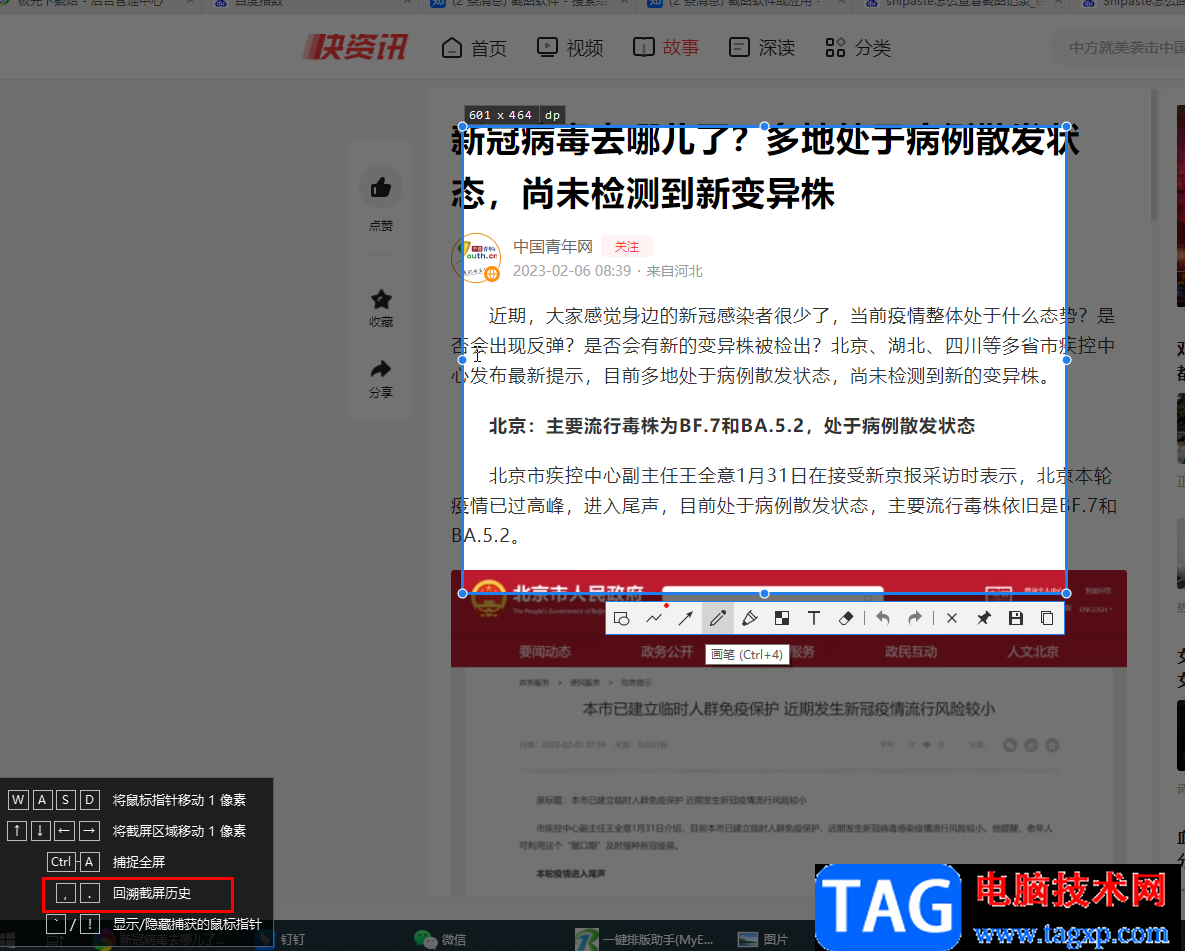1185x951 pixels.
Task: Open the 首页 home nav item
Action: tap(474, 48)
